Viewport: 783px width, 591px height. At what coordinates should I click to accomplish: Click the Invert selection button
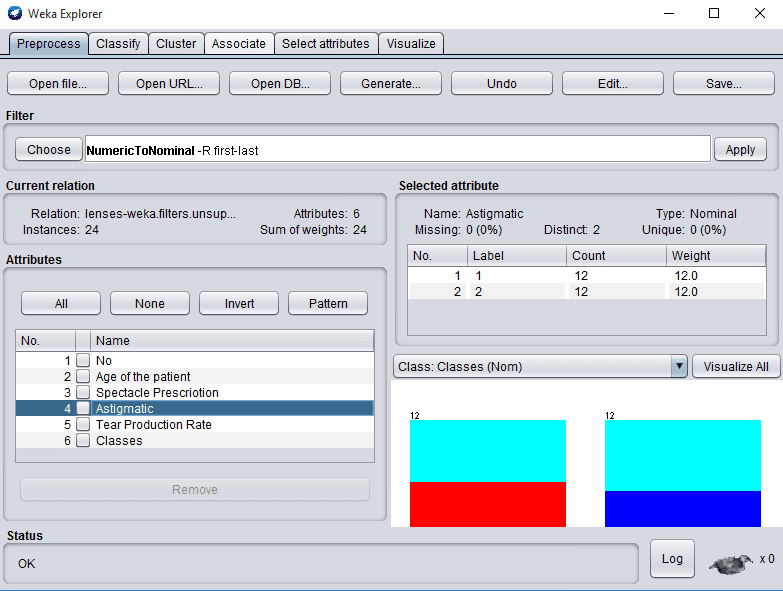point(239,303)
